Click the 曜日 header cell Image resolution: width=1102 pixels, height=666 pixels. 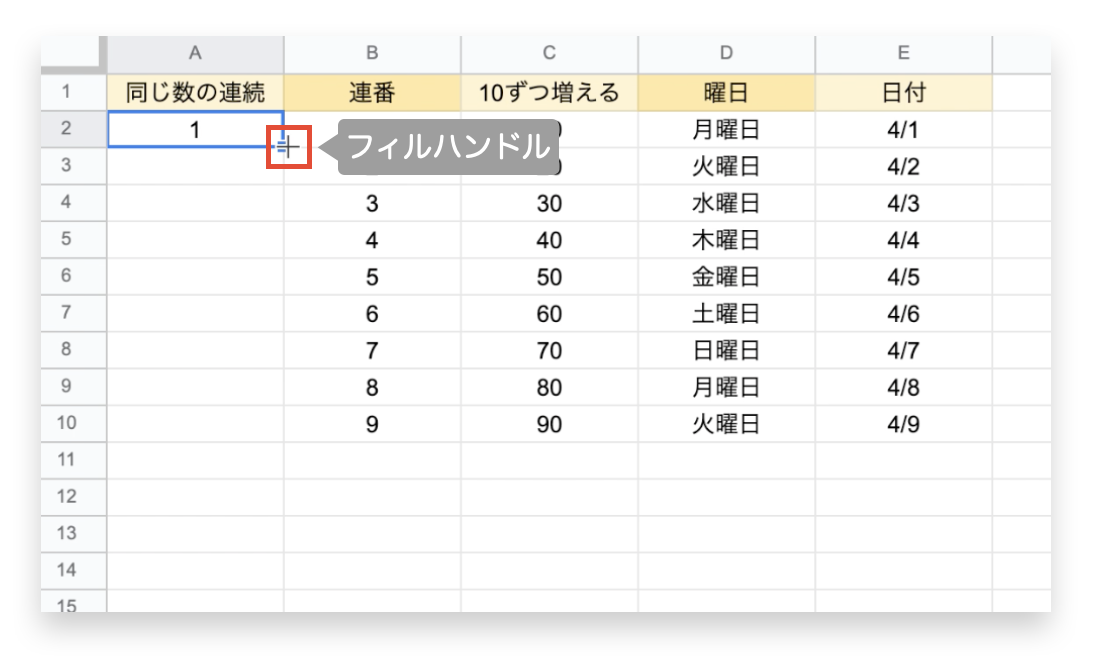click(x=726, y=92)
